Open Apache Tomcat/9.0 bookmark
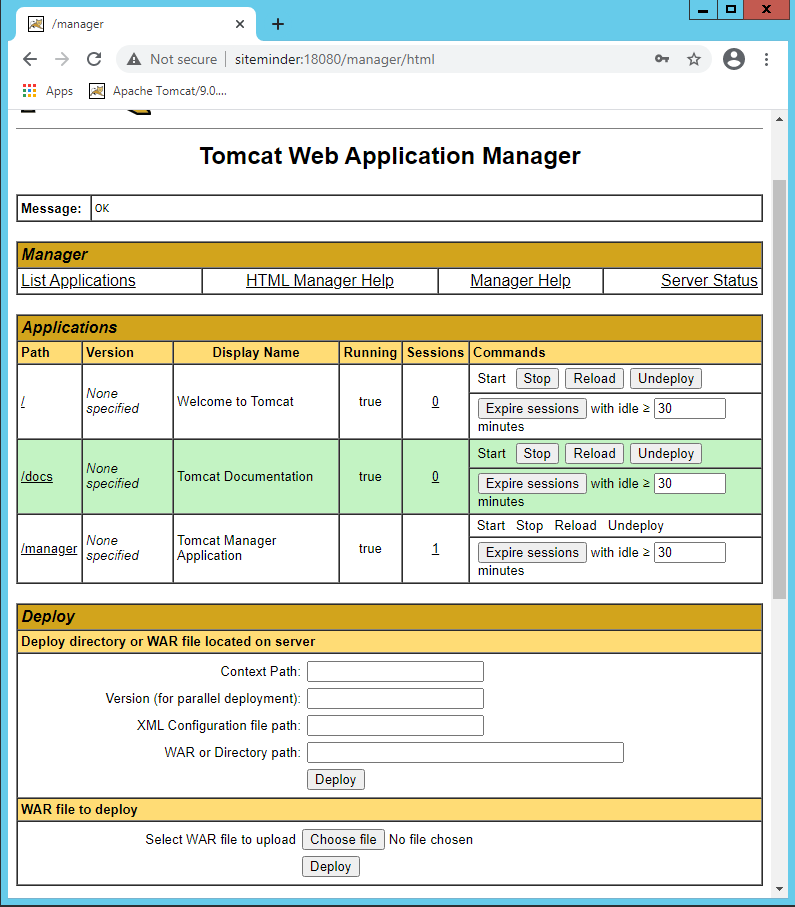Viewport: 795px width, 907px height. pyautogui.click(x=158, y=91)
